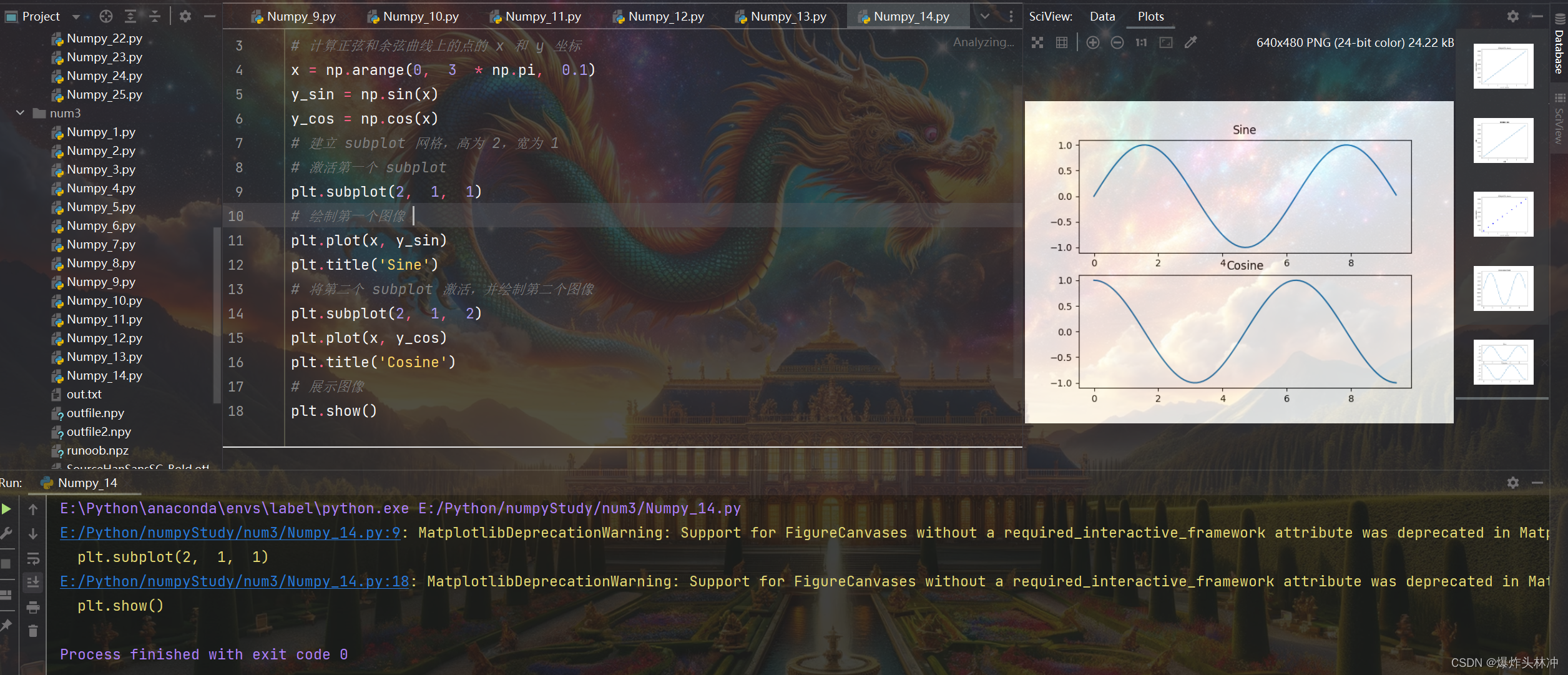Click the restore layout icon in Run panel
Screen dimensions: 1568x675
coord(6,595)
